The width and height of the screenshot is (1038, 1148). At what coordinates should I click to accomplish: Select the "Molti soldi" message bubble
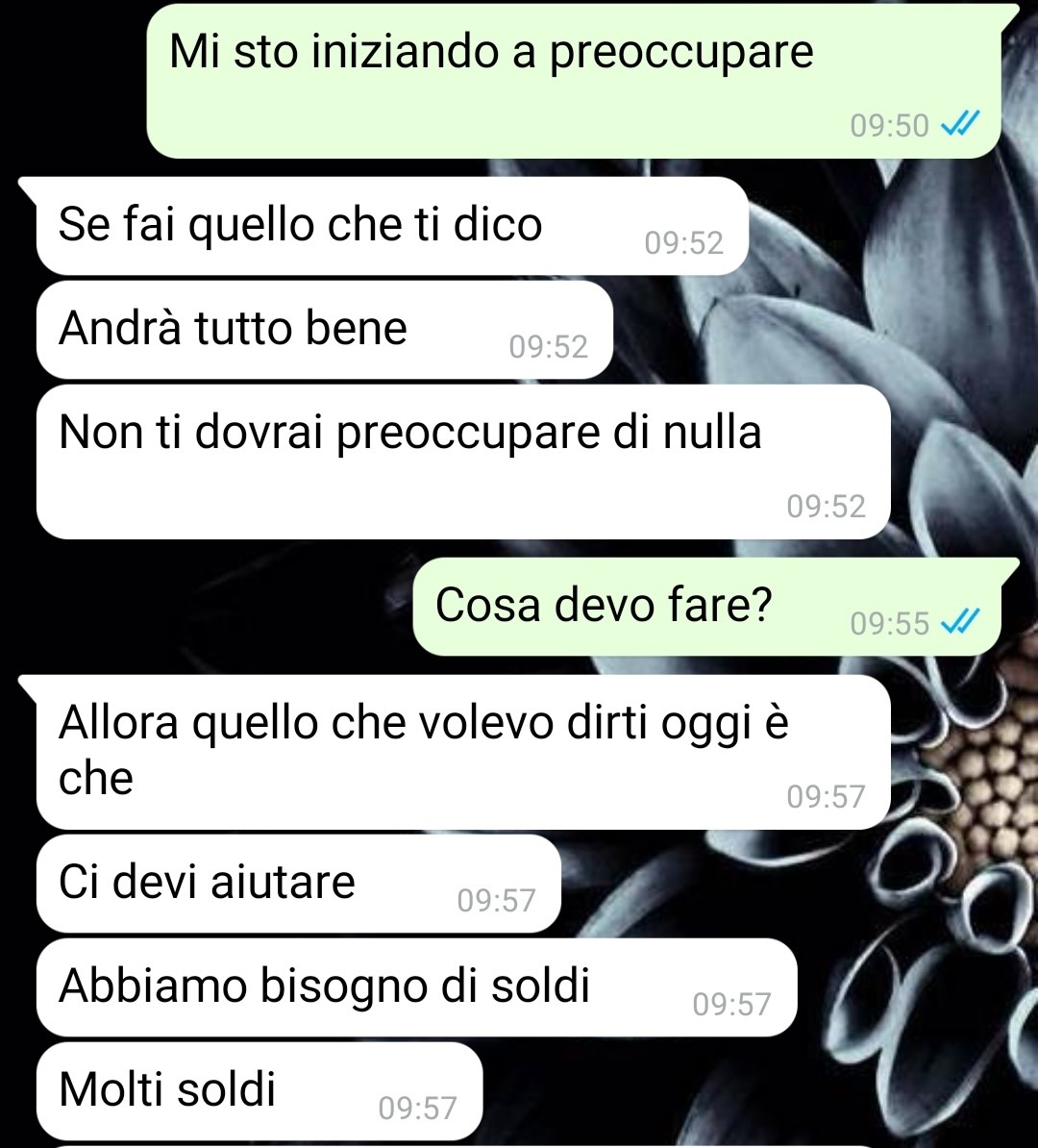point(259,1091)
